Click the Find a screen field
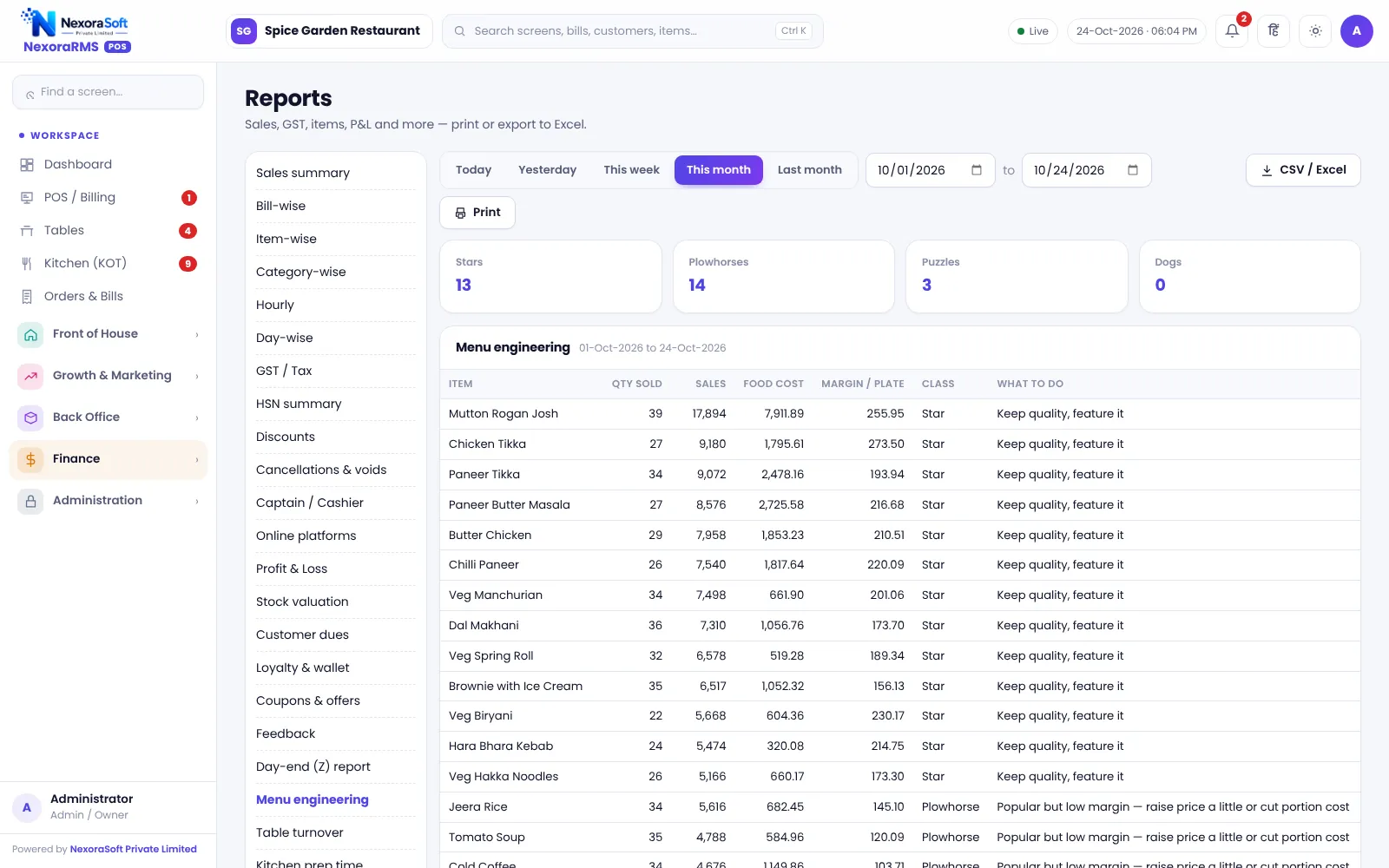The height and width of the screenshot is (868, 1389). (x=108, y=92)
